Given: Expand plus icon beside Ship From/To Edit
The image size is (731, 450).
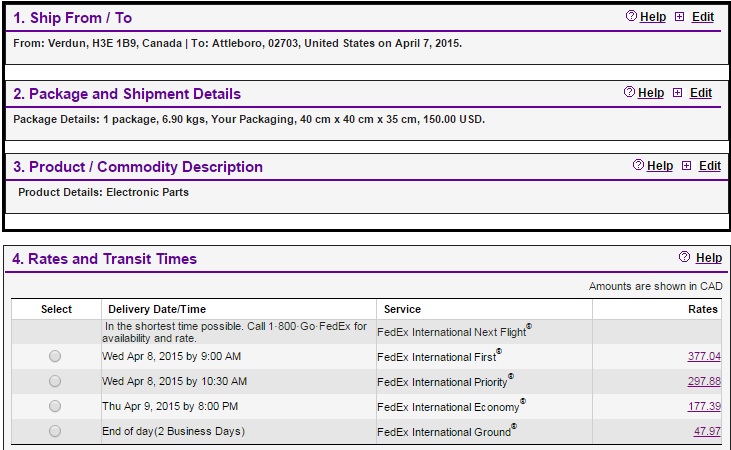Looking at the screenshot, I should 680,17.
